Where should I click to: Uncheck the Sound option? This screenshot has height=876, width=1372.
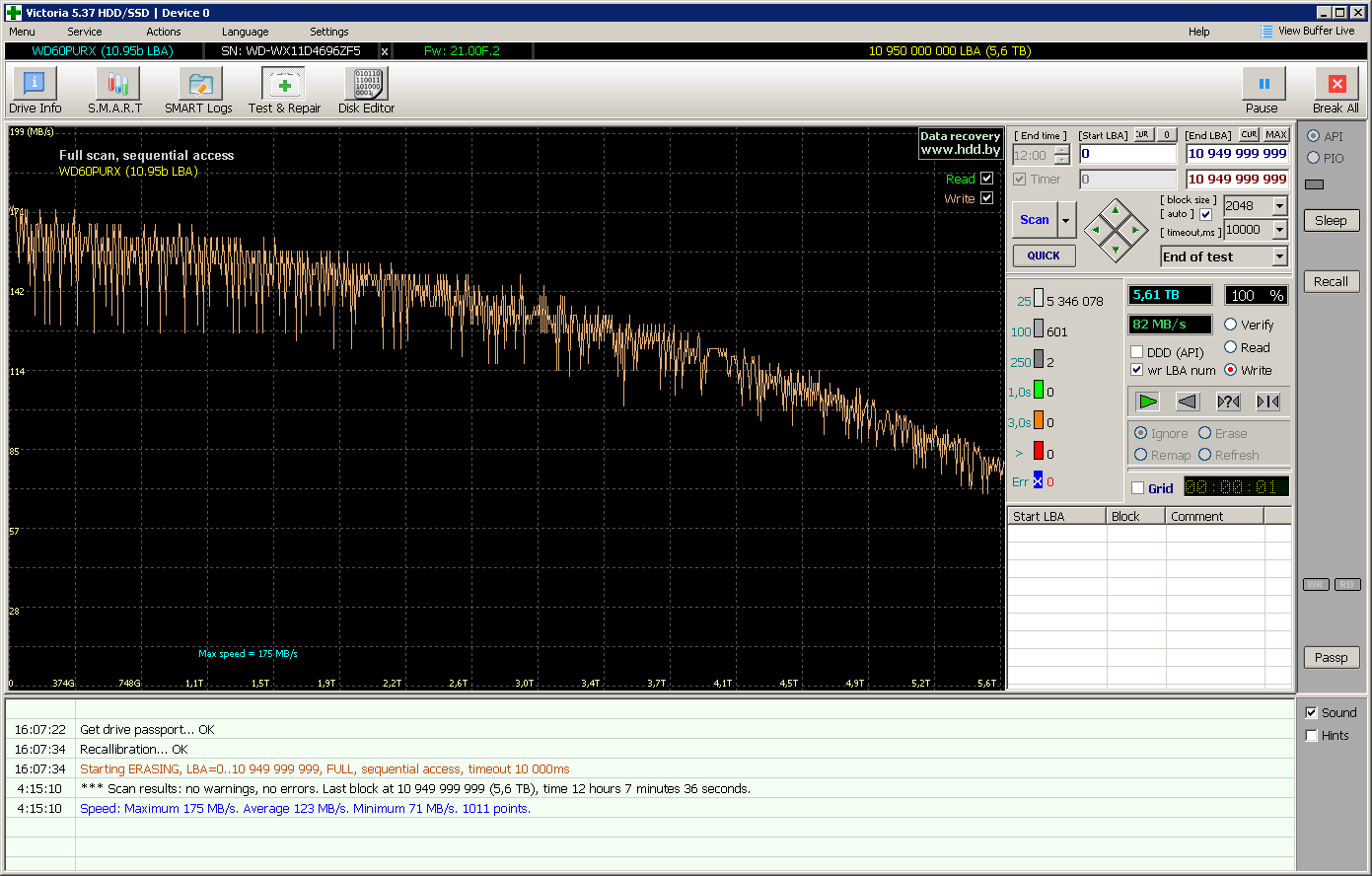coord(1311,712)
